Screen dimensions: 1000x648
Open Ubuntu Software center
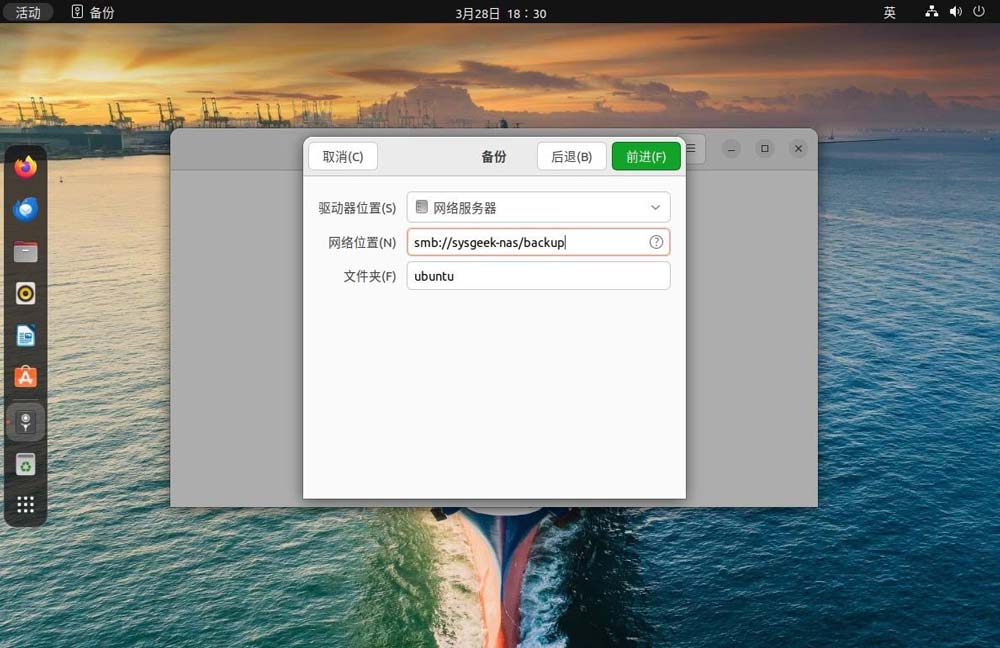point(26,377)
